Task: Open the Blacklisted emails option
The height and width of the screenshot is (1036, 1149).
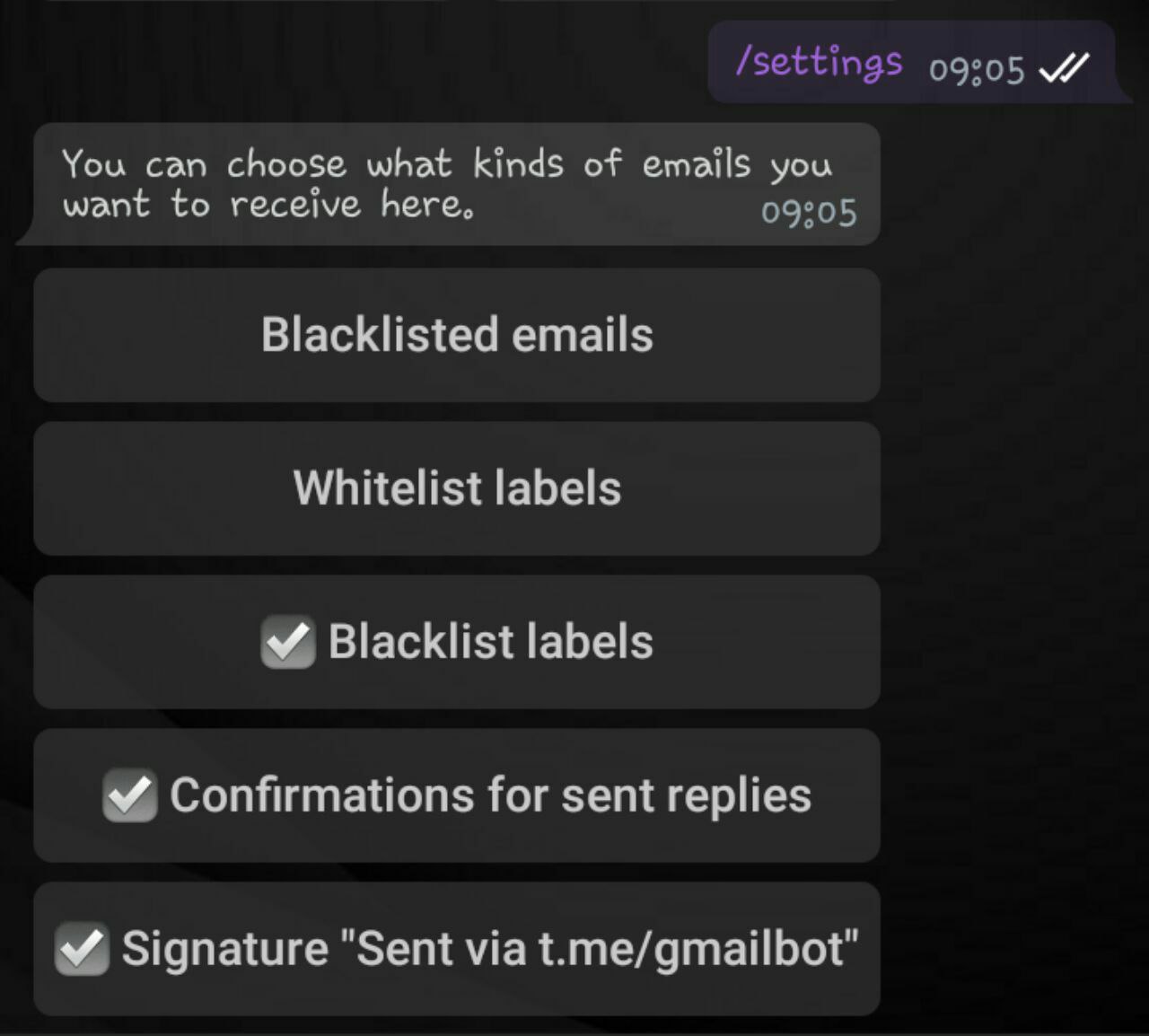Action: 456,335
